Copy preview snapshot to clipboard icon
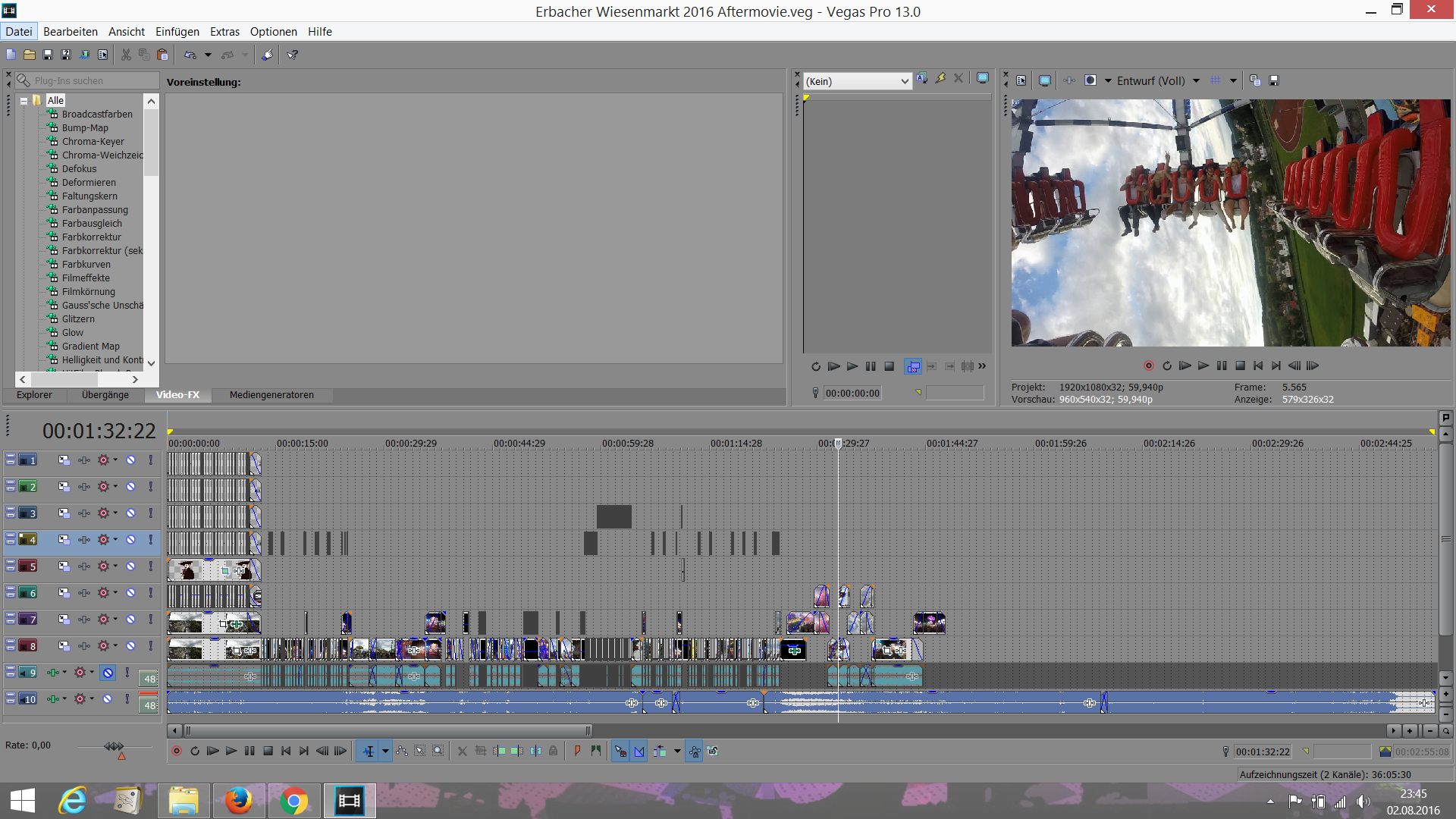 (x=1255, y=81)
